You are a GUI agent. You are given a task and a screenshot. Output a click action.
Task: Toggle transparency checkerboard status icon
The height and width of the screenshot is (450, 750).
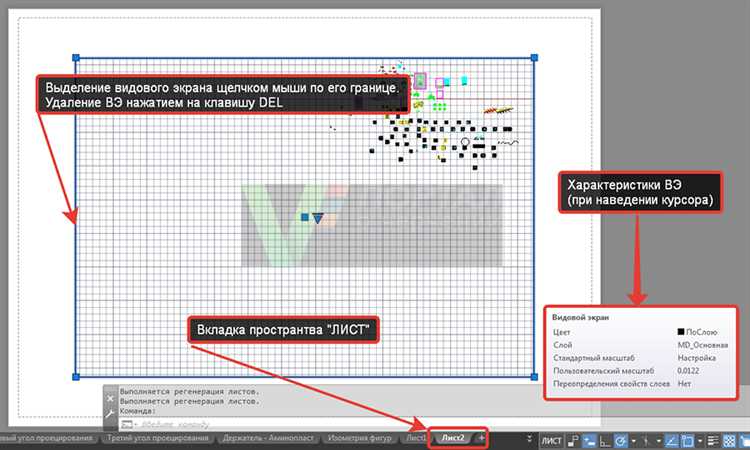click(729, 440)
